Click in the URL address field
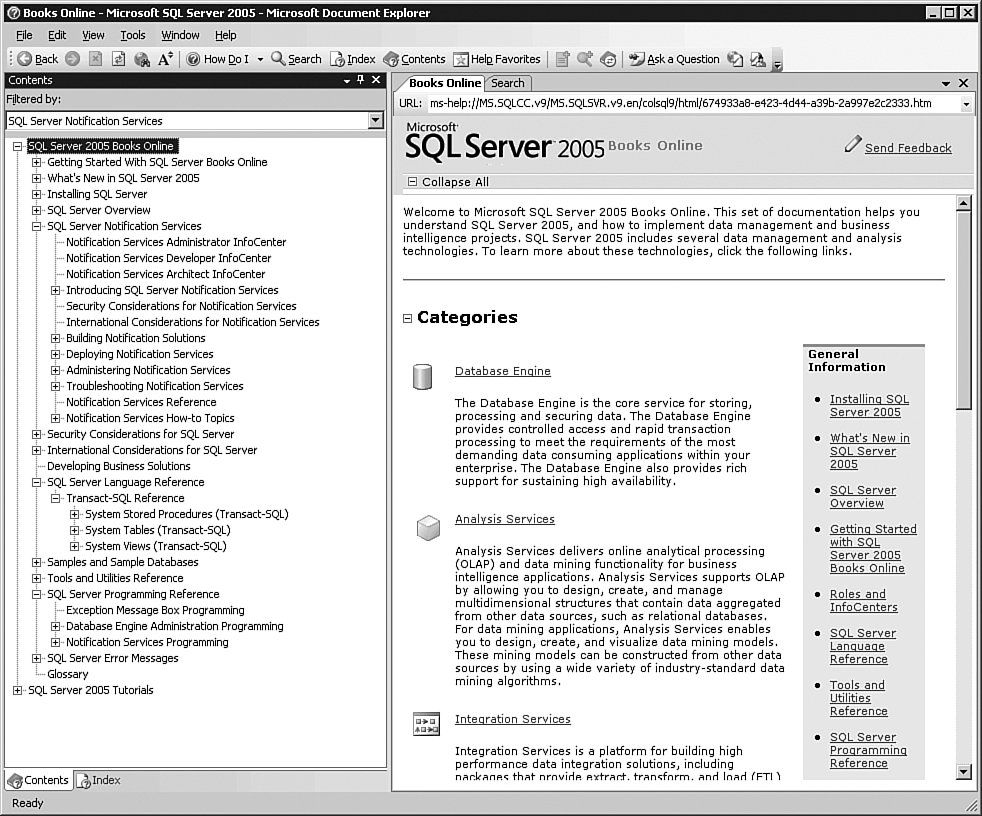Viewport: 982px width, 816px height. coord(693,103)
